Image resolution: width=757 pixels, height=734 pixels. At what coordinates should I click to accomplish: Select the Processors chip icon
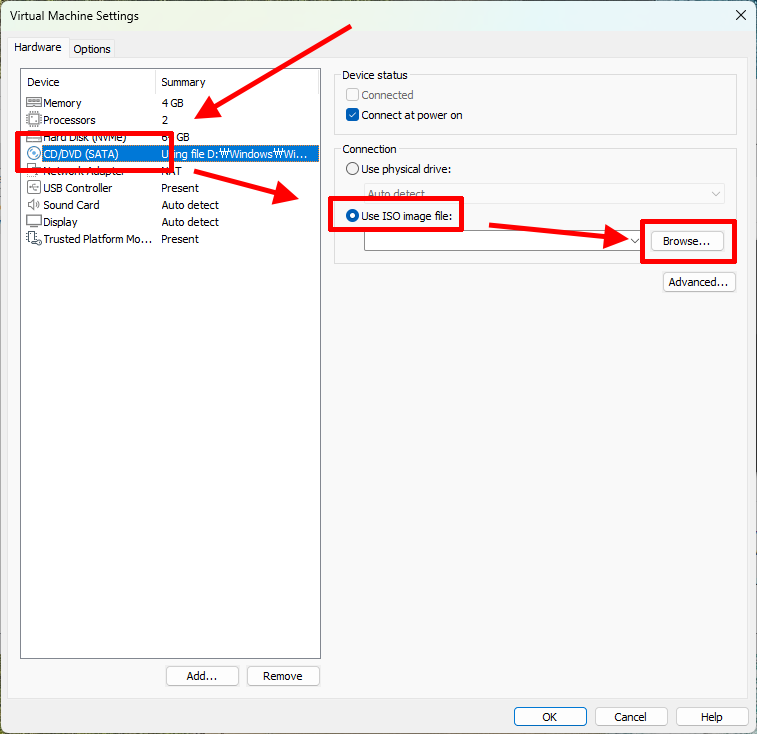point(34,119)
